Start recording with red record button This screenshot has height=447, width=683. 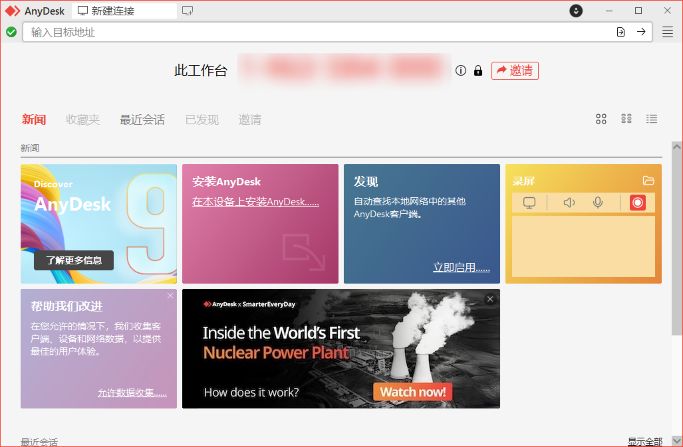tap(637, 203)
